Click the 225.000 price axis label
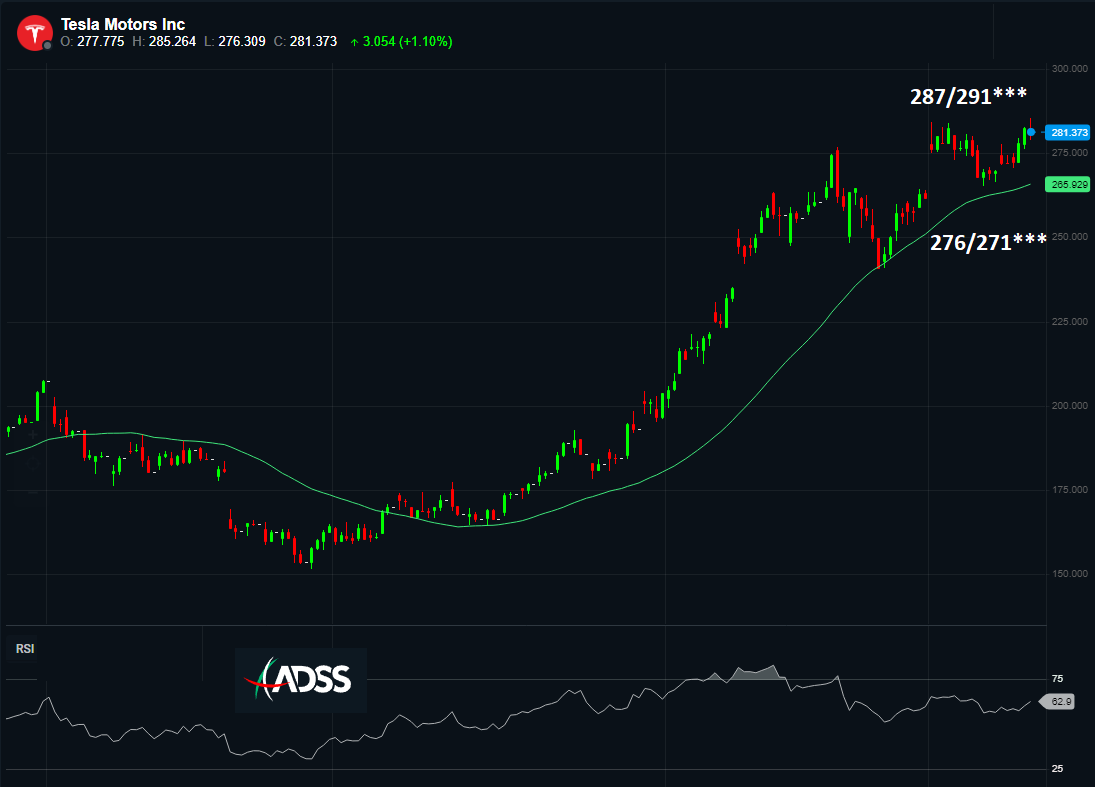Screen dimensions: 1095x787 coord(1070,321)
